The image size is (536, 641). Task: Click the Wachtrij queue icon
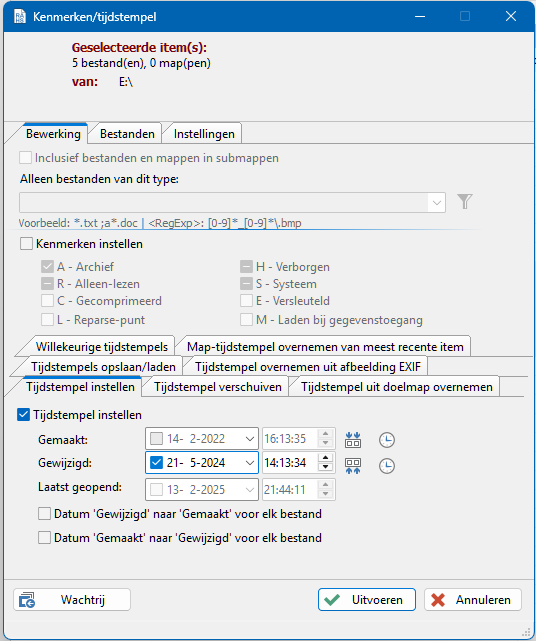tap(27, 600)
